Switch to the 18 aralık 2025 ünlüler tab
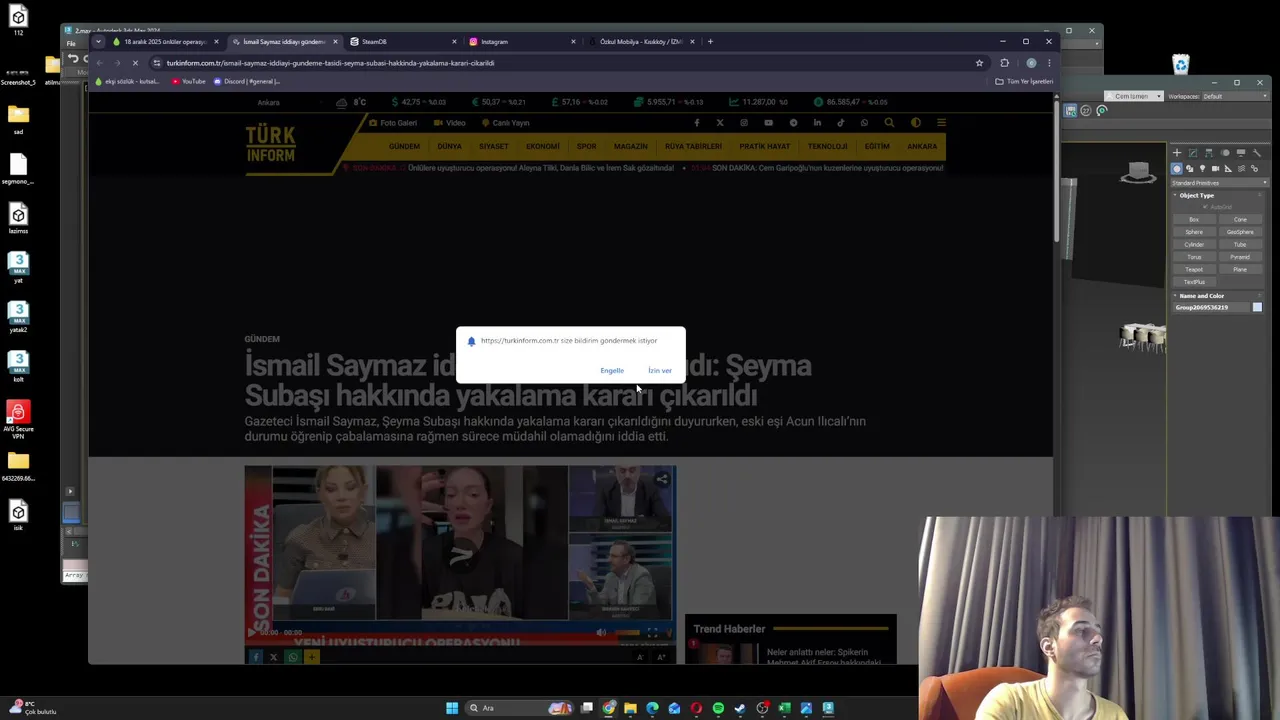Image resolution: width=1280 pixels, height=720 pixels. [x=164, y=42]
